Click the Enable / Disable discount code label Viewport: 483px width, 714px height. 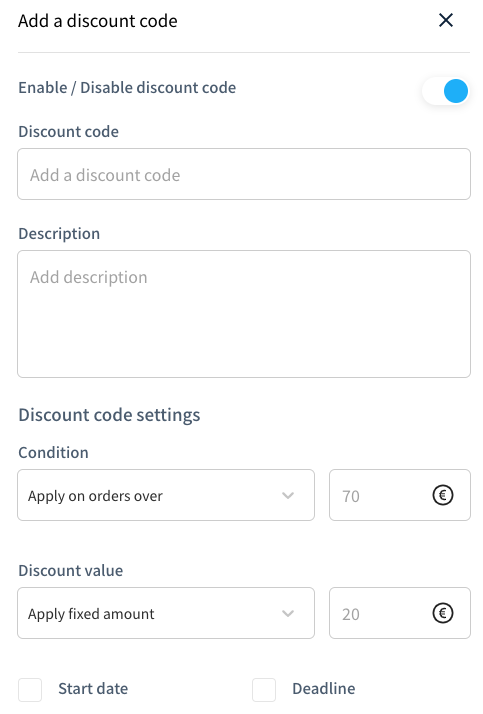127,87
